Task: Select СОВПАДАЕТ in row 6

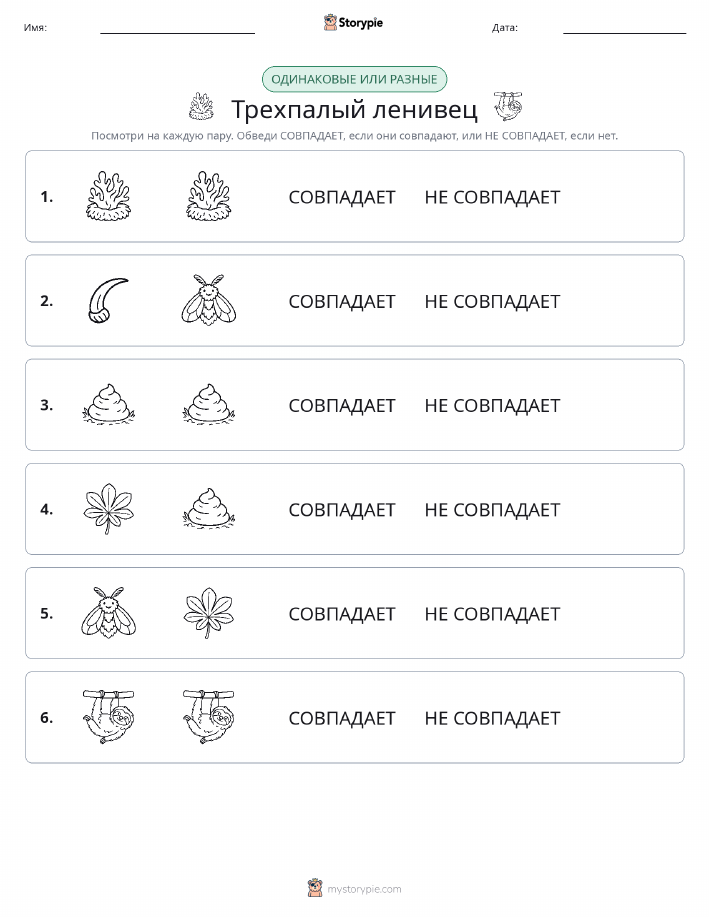Action: pos(342,718)
